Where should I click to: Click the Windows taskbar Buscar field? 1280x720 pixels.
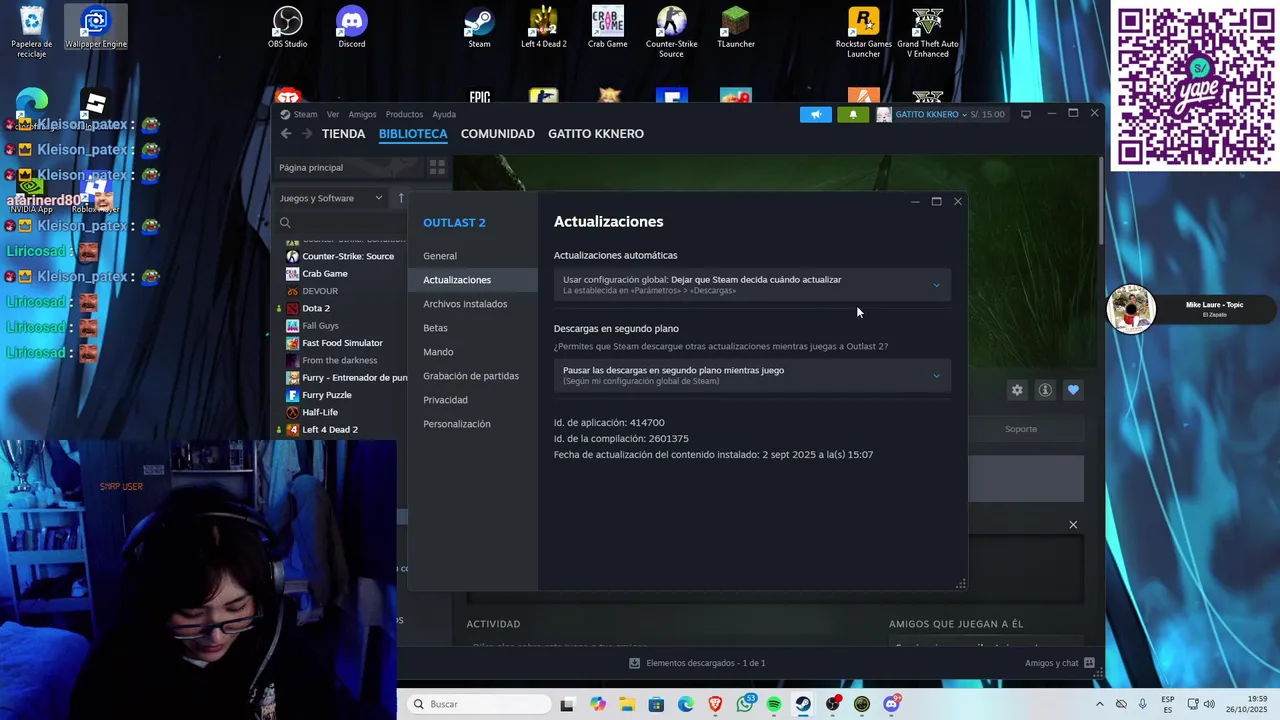pos(480,704)
